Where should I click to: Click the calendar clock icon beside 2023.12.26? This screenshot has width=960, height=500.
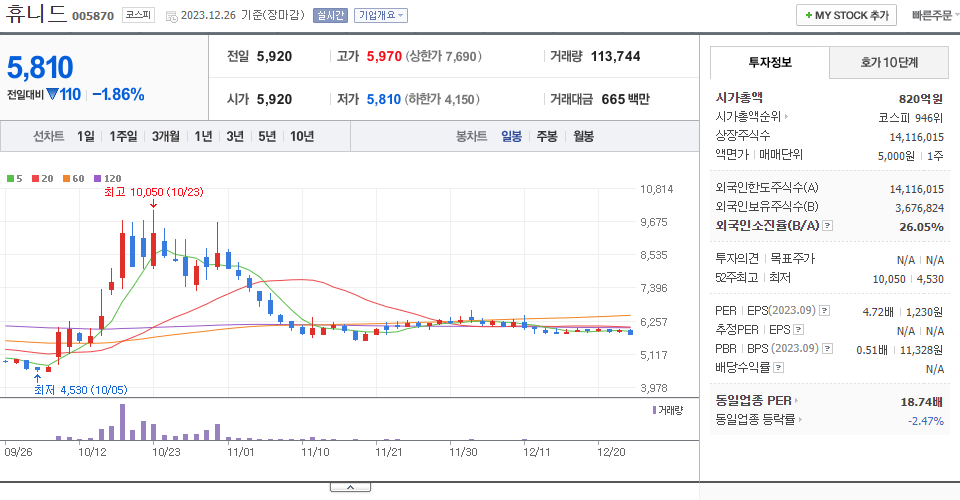pos(171,17)
